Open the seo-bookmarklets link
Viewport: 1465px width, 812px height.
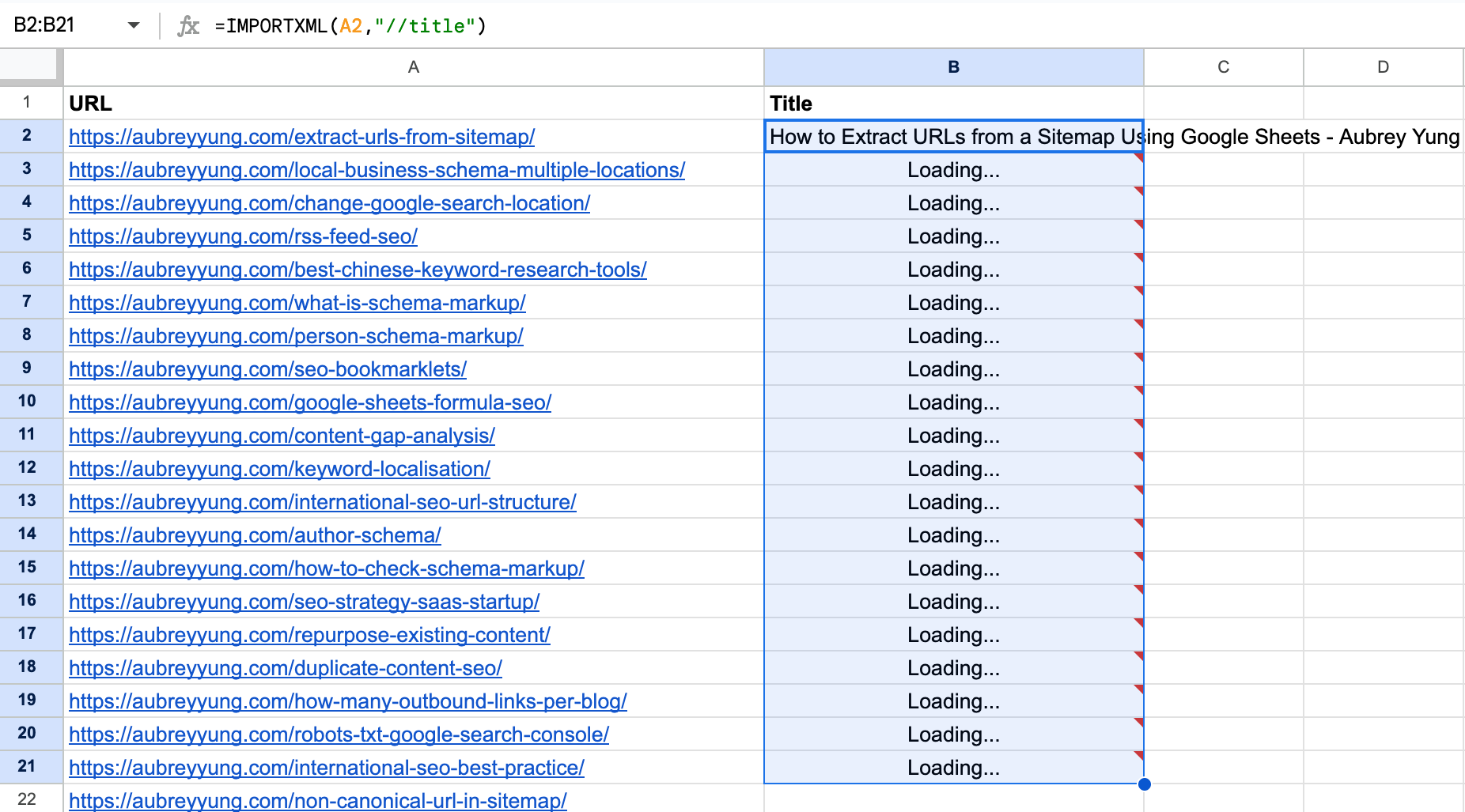(268, 369)
